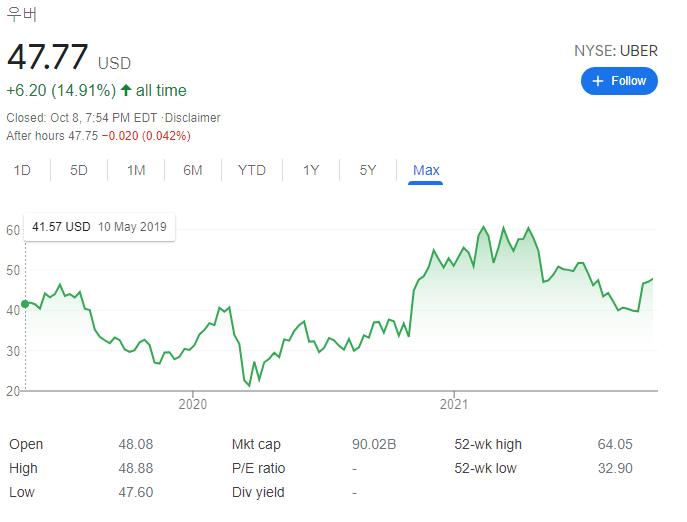Click the 30 y-axis label

(13, 351)
